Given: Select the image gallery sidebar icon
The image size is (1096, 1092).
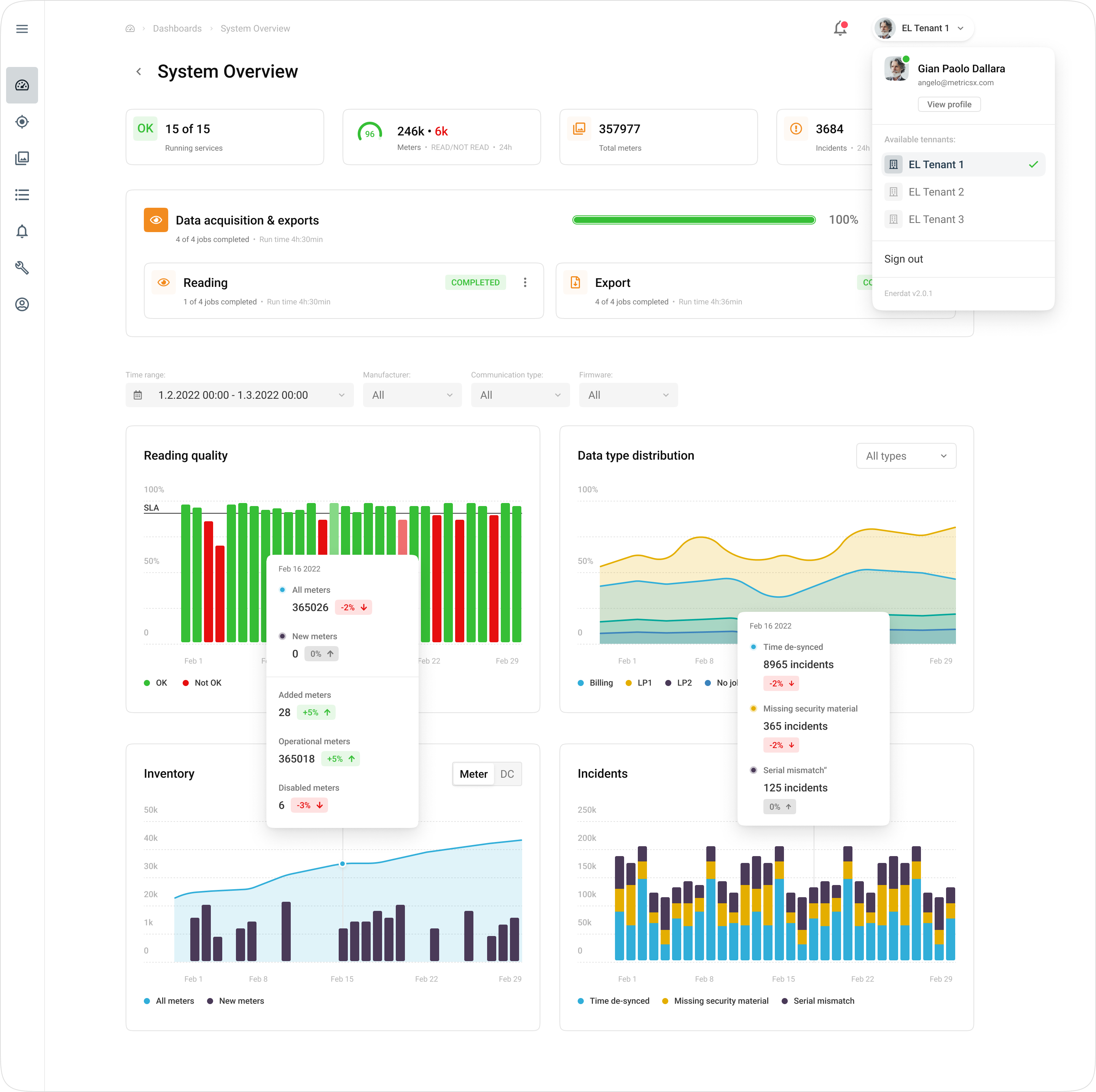Looking at the screenshot, I should pyautogui.click(x=22, y=158).
